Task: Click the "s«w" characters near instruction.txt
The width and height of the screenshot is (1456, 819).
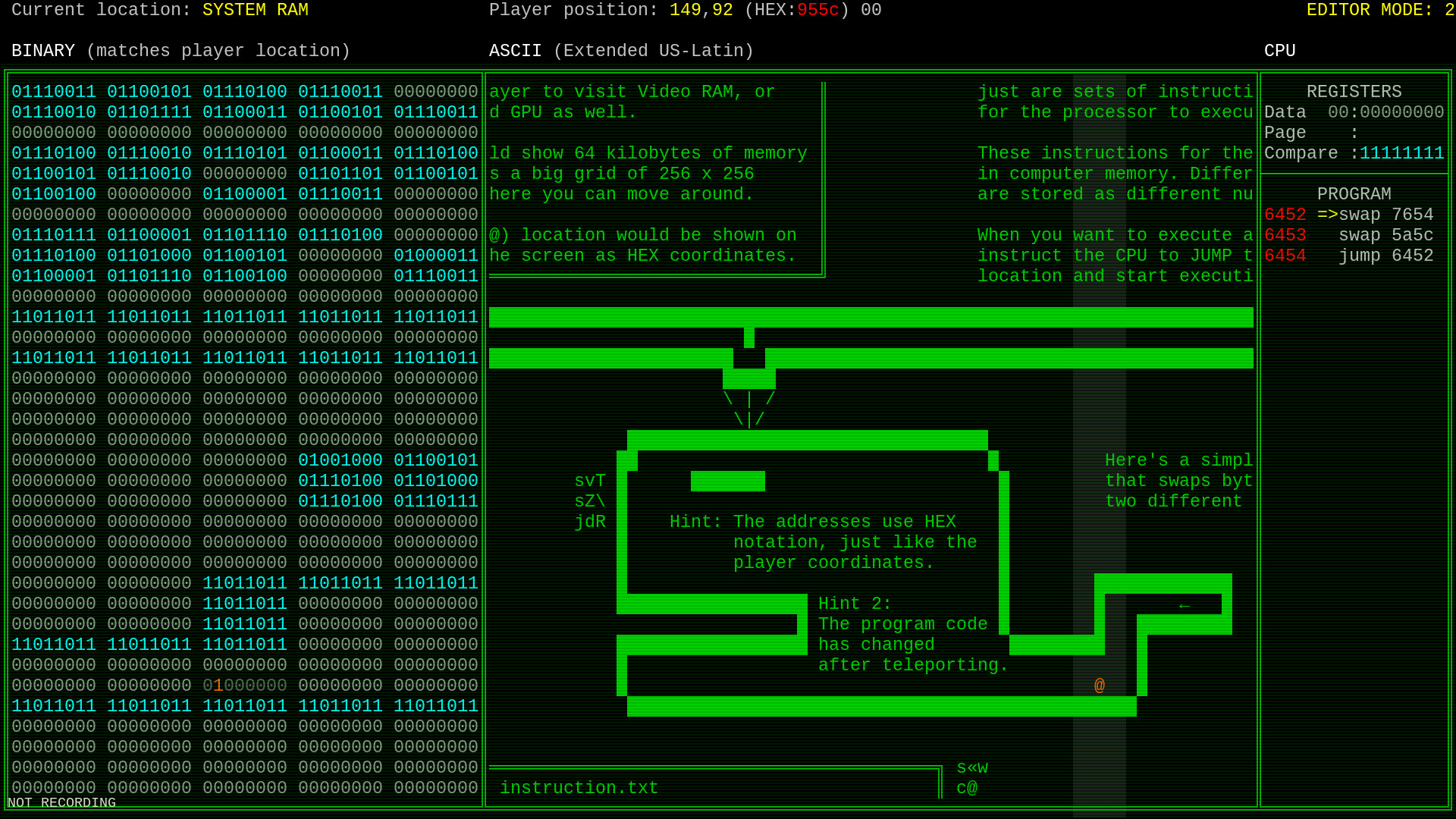Action: point(973,767)
